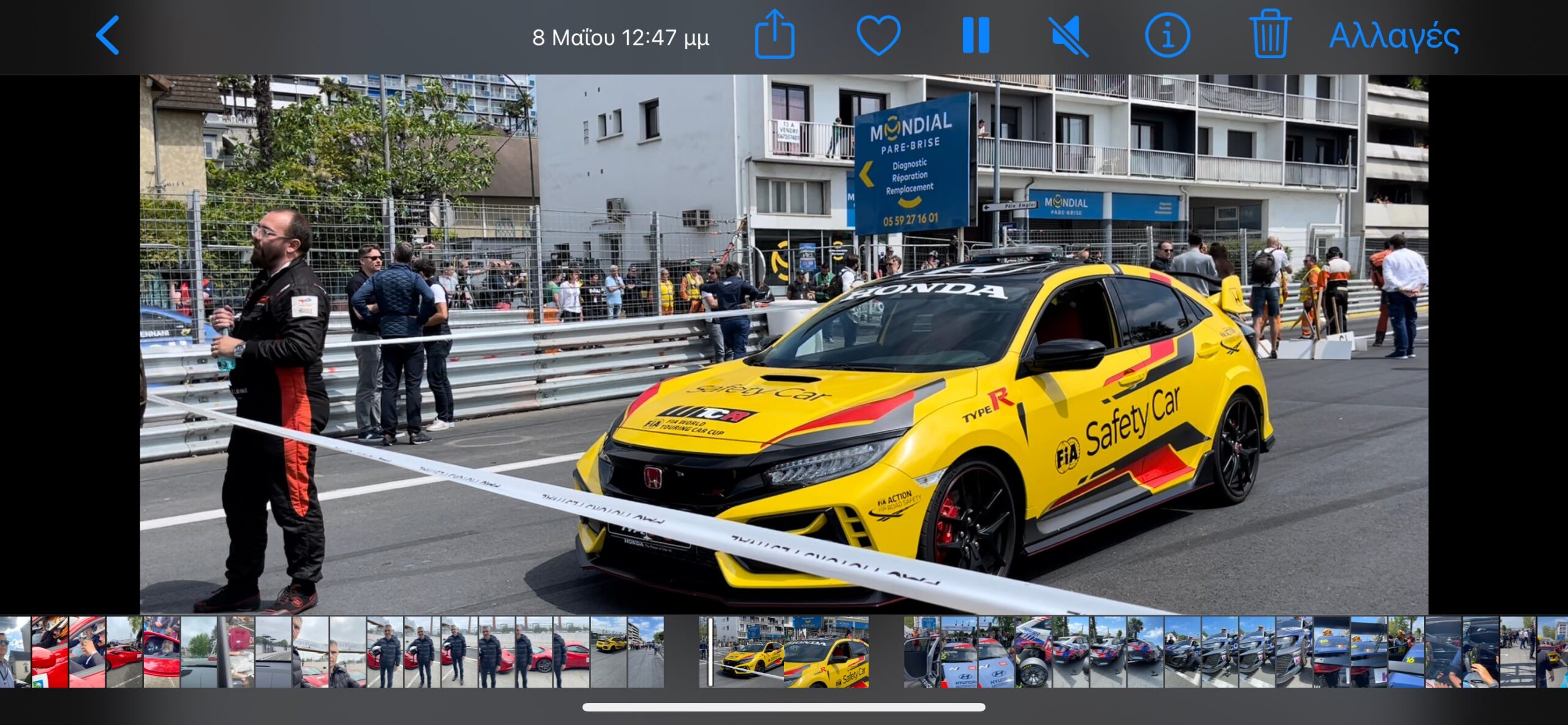Viewport: 1568px width, 725px height.
Task: Open the open gray car door thumbnail
Action: tap(922, 652)
